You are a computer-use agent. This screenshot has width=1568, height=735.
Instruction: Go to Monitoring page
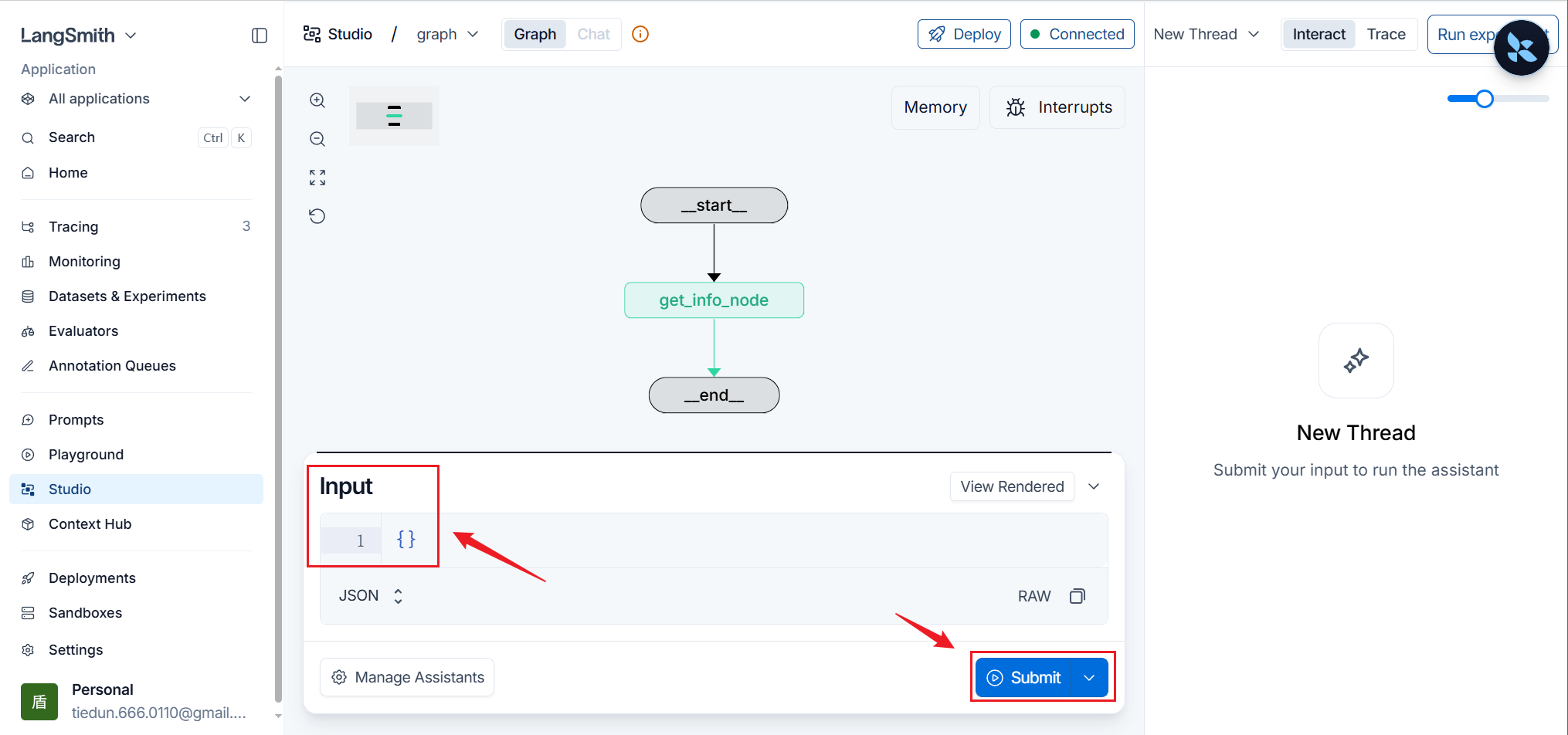[136, 262]
